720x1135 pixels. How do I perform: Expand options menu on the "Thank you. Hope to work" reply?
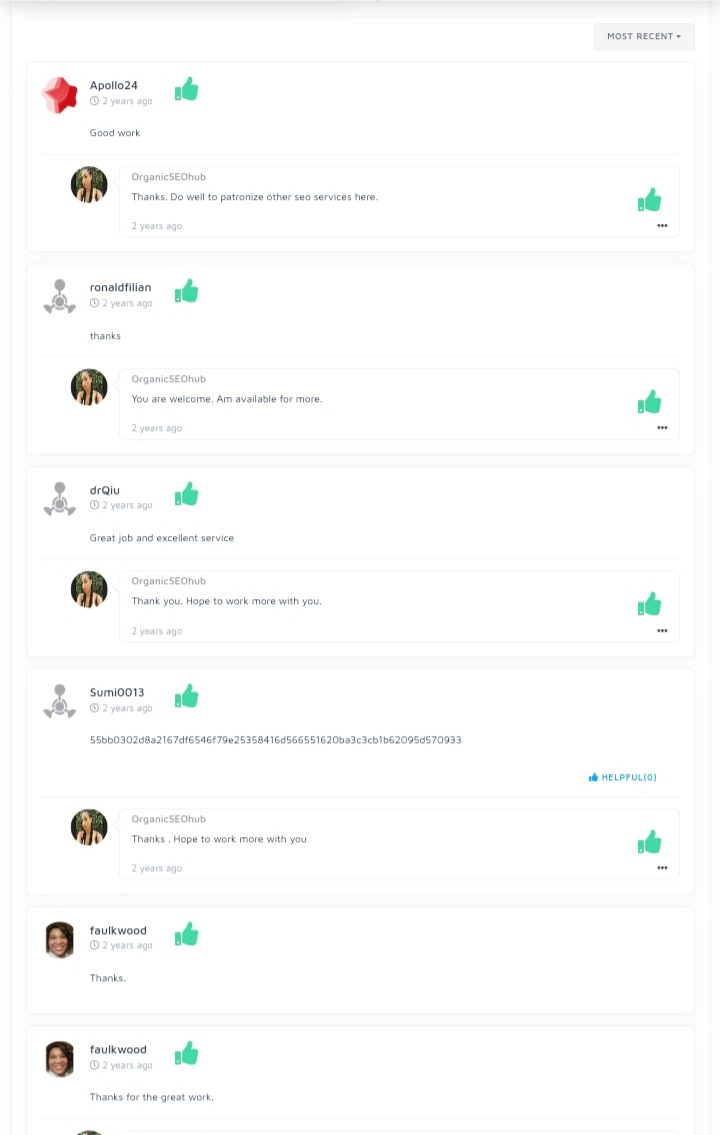tap(662, 631)
